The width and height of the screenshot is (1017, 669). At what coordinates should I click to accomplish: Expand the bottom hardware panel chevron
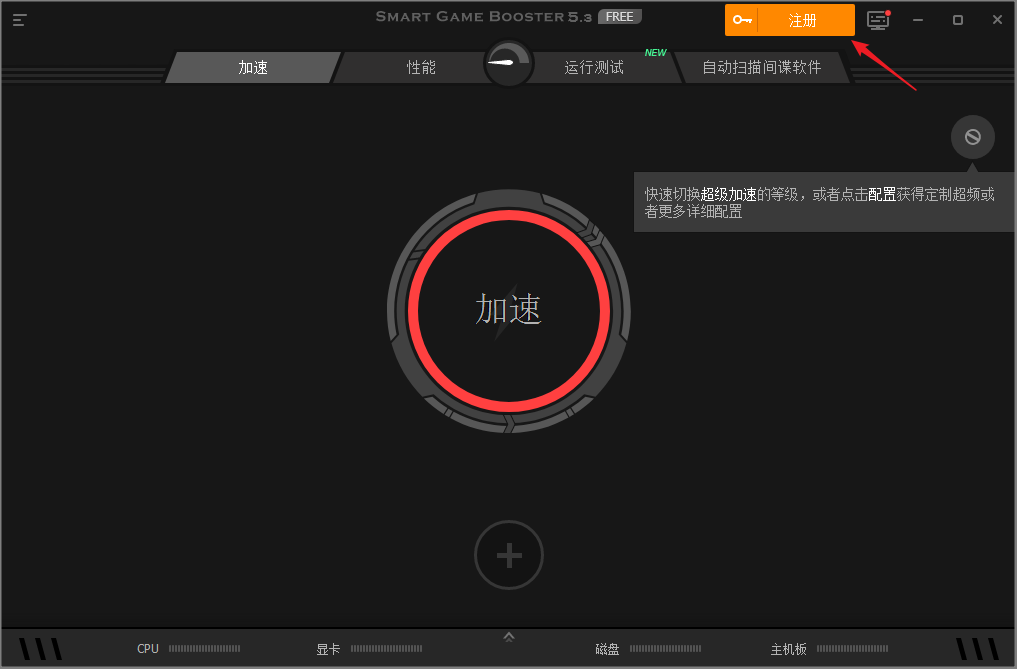508,637
